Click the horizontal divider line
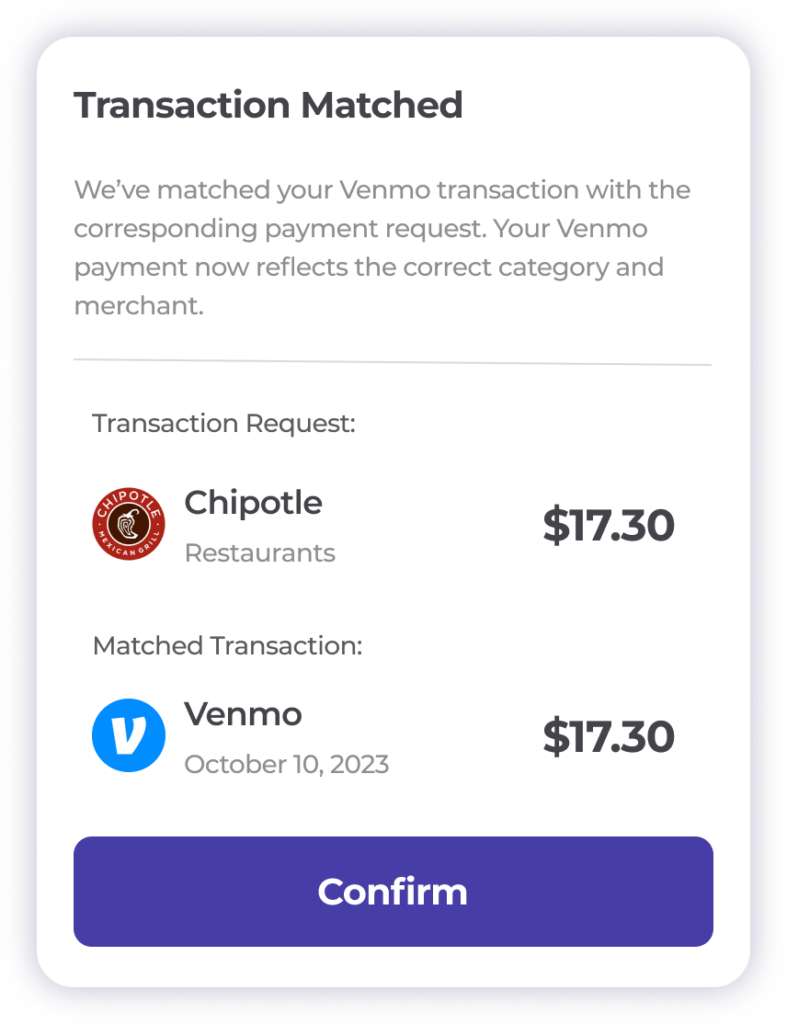787x1024 pixels. click(392, 363)
